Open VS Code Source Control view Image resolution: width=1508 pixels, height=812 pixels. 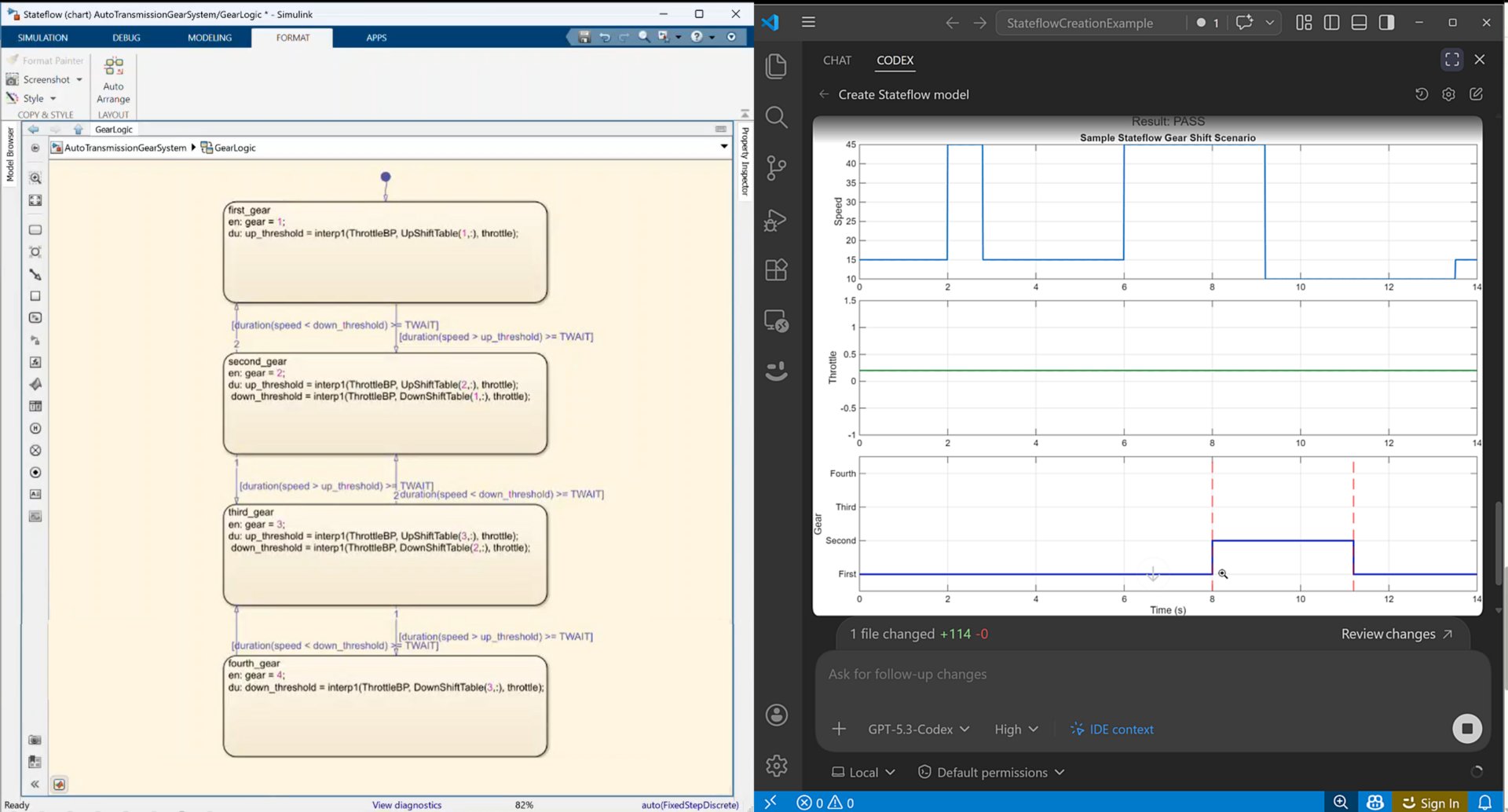776,168
